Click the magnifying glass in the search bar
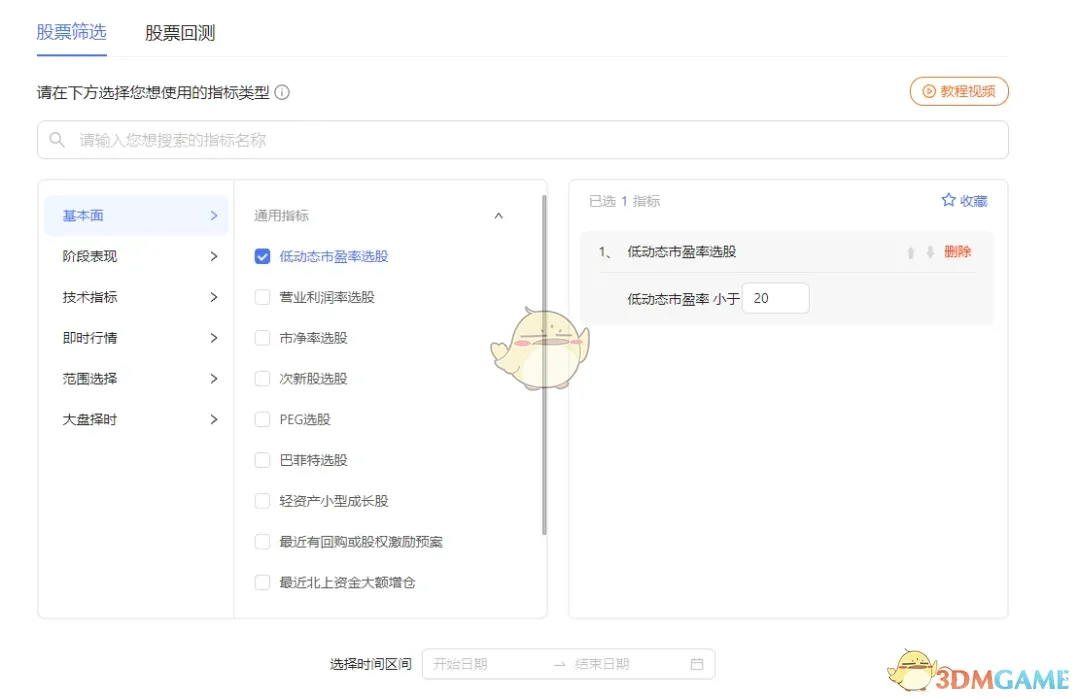 pyautogui.click(x=57, y=140)
